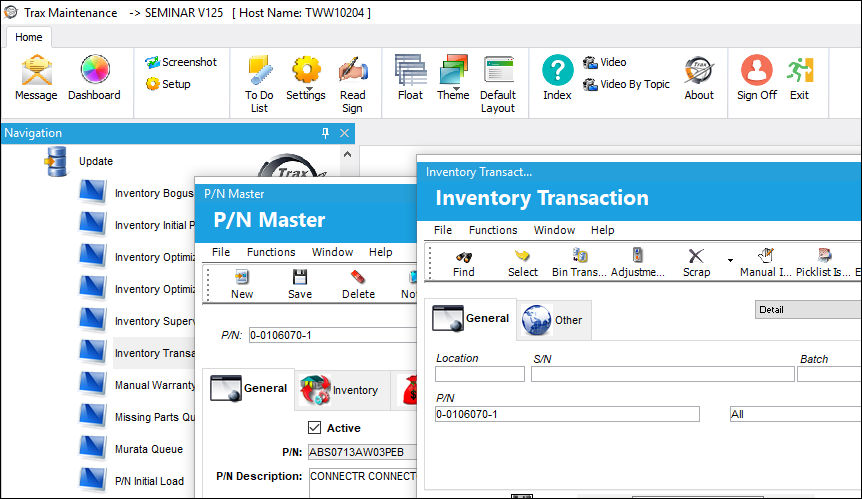Viewport: 862px width, 499px height.
Task: Click Select in Inventory Transaction toolbar
Action: pyautogui.click(x=523, y=263)
